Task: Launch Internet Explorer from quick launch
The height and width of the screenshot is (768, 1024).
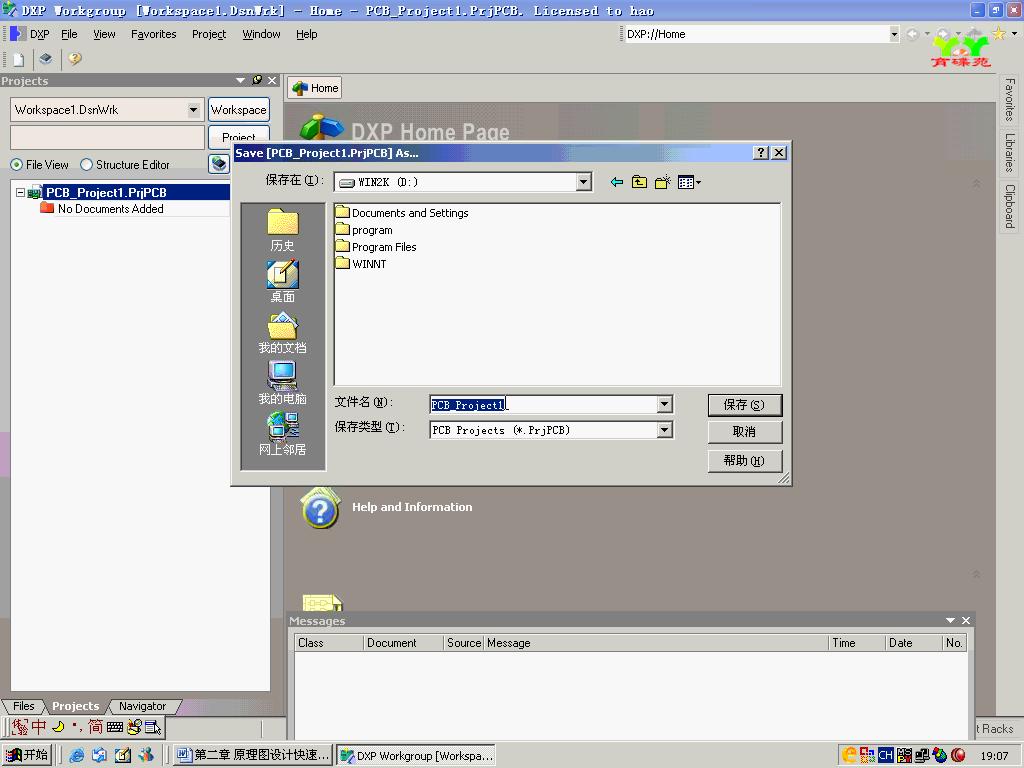Action: click(x=76, y=755)
